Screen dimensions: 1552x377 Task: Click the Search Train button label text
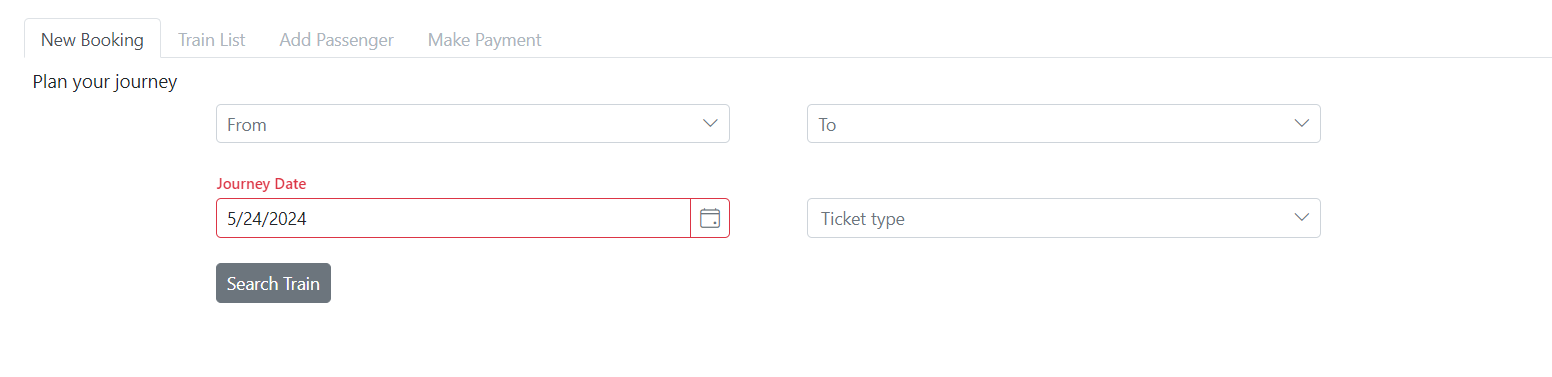273,284
